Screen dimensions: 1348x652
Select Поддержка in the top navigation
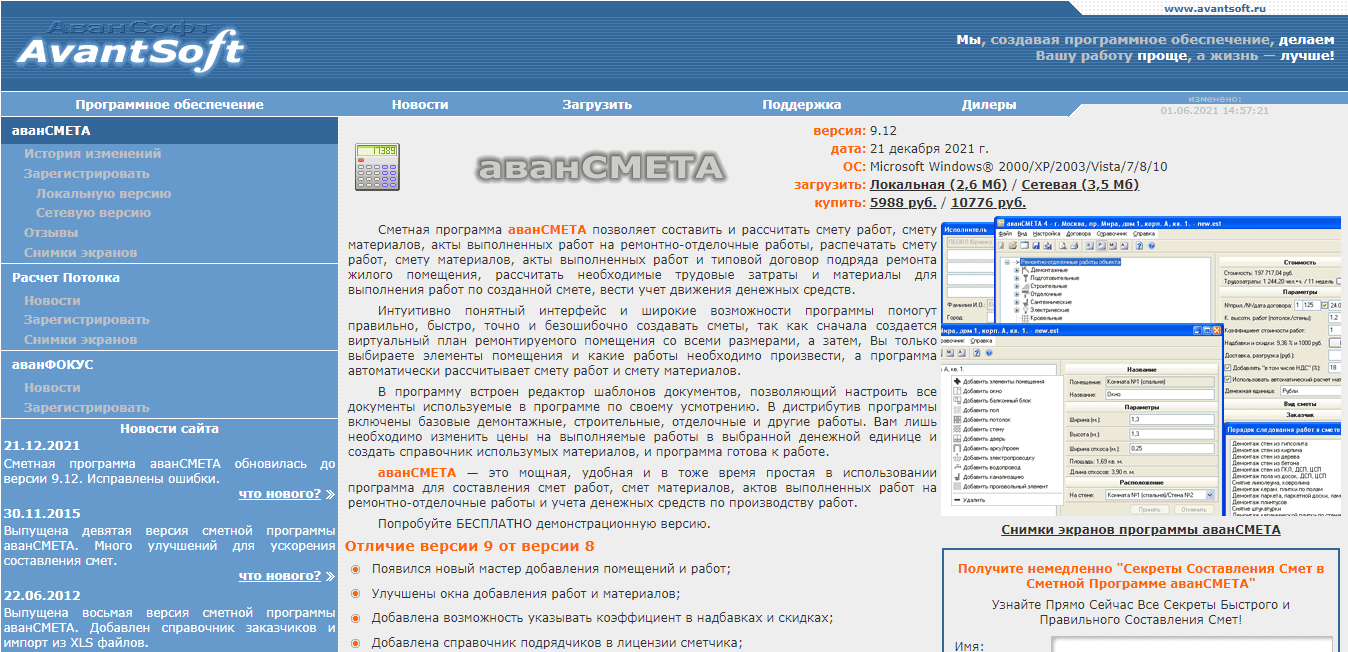point(802,104)
